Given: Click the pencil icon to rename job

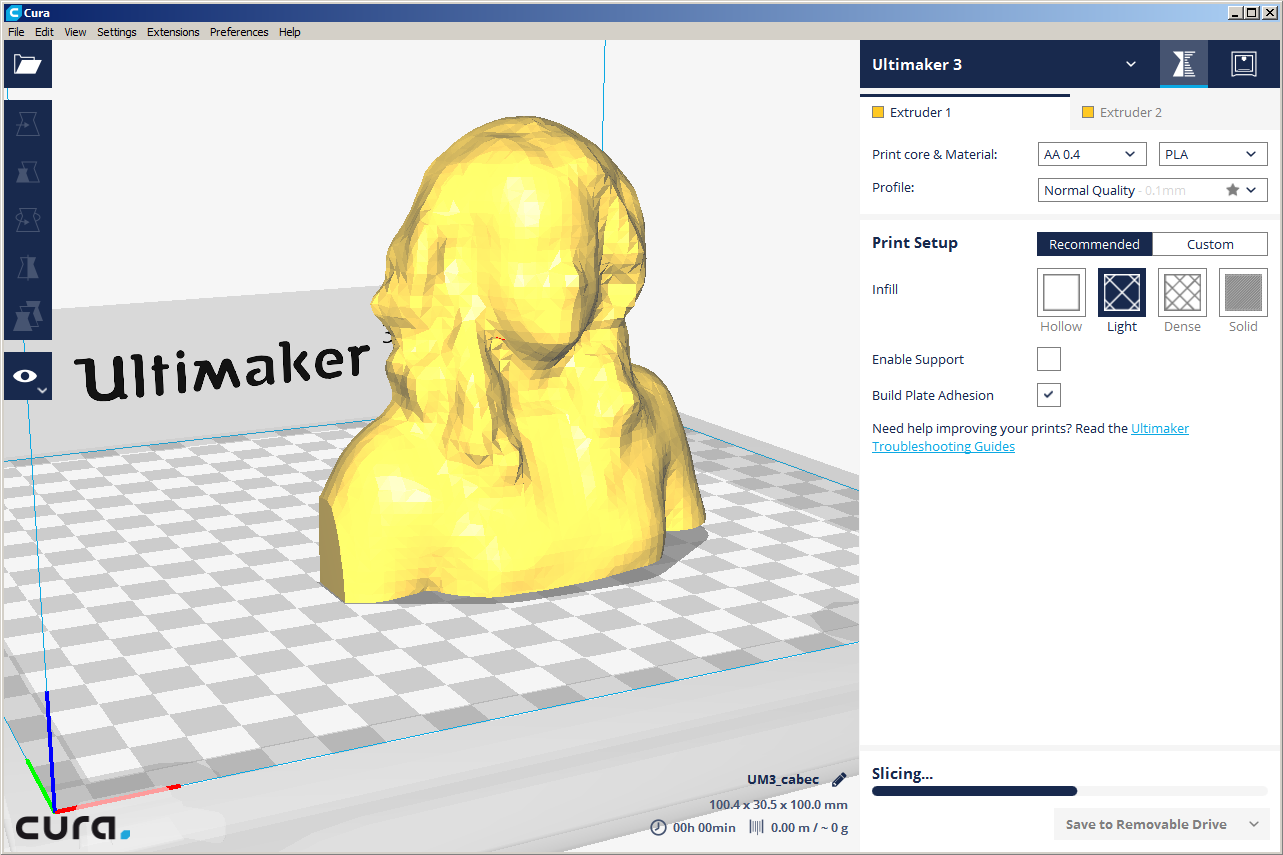Looking at the screenshot, I should (x=839, y=779).
